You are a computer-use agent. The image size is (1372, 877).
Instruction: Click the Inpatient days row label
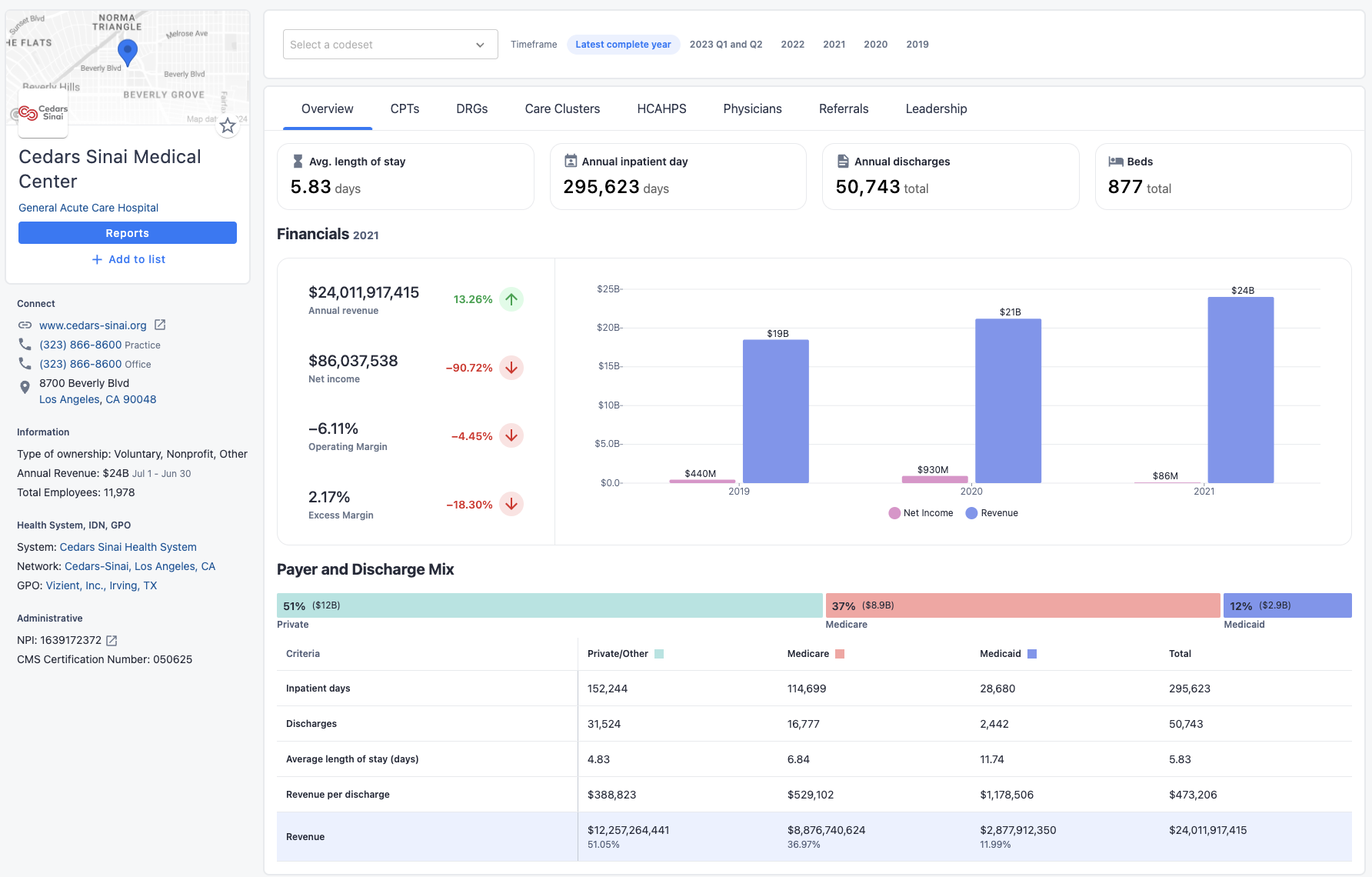[318, 689]
